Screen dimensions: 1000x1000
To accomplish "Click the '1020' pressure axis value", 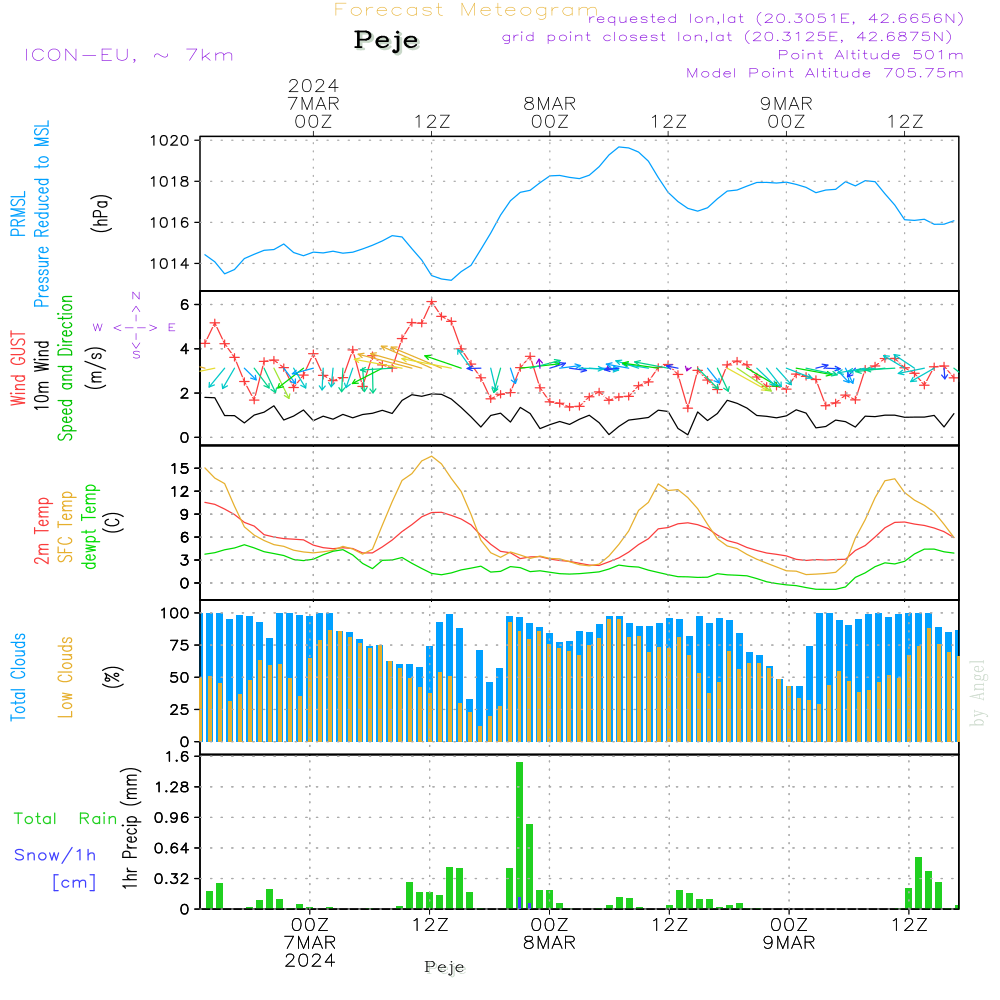I will (170, 140).
